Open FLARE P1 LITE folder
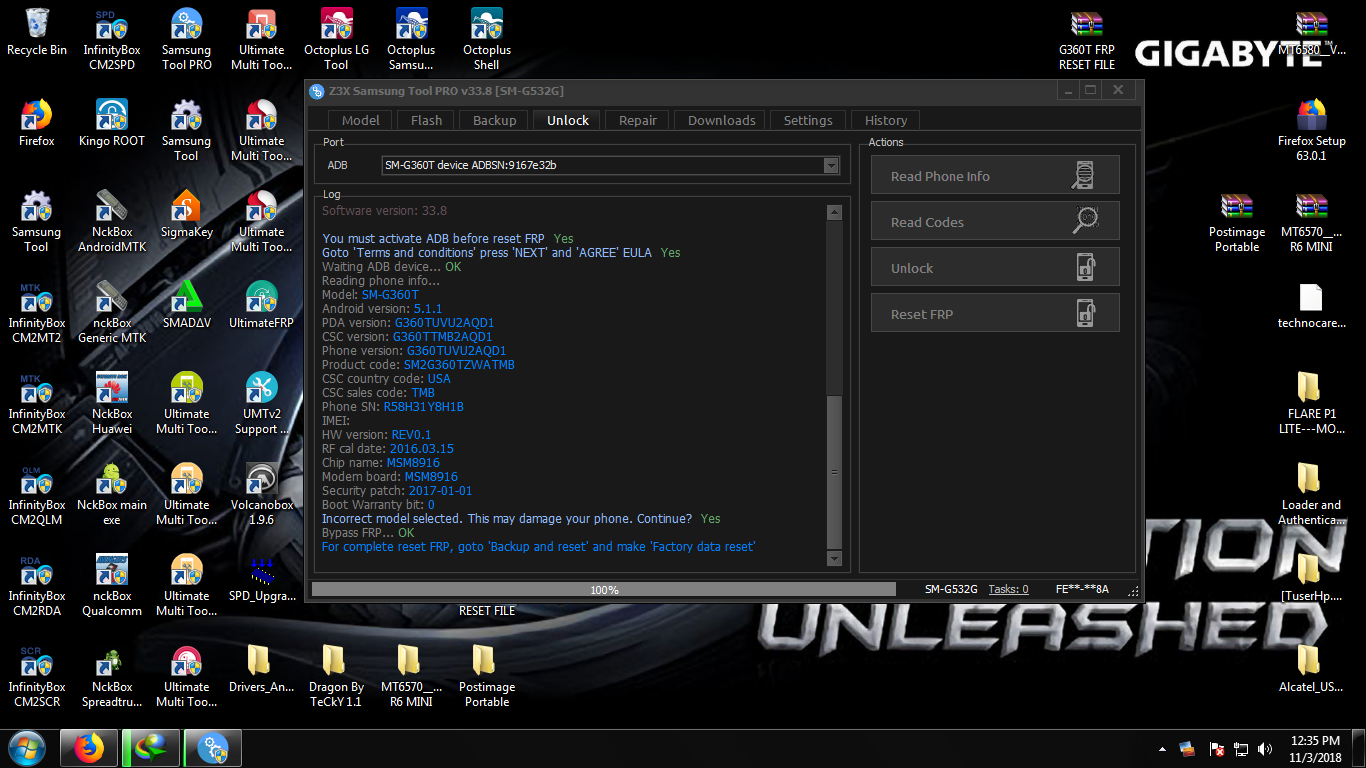1366x768 pixels. (x=1311, y=403)
